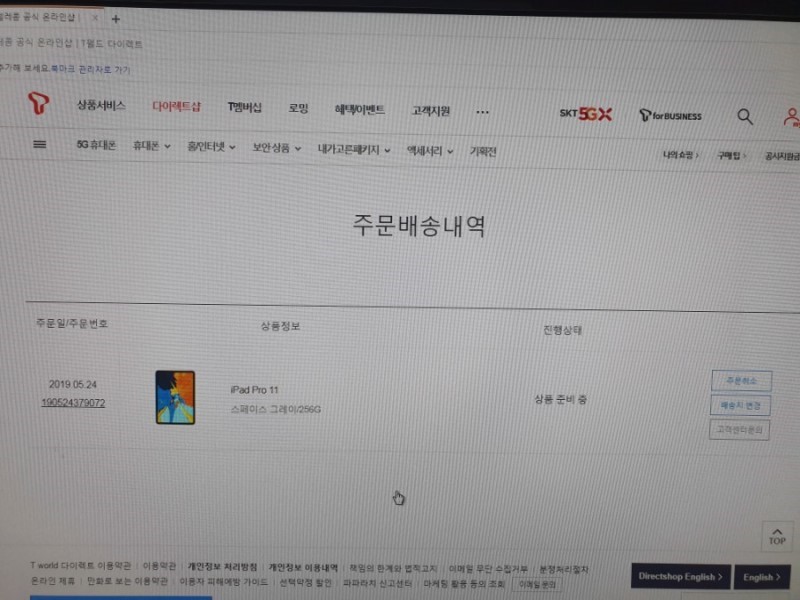Click iPad Pro 11 product name
This screenshot has height=600, width=800.
(254, 390)
